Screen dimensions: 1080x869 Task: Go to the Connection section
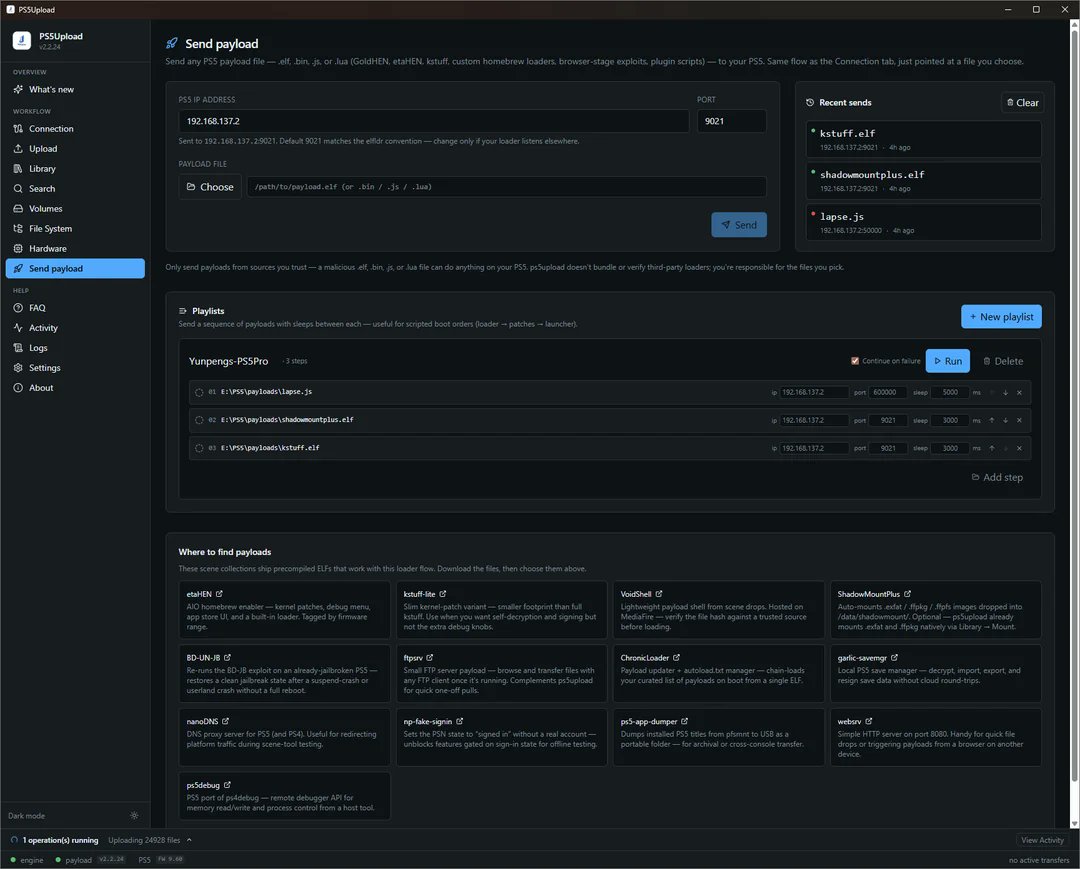coord(75,129)
